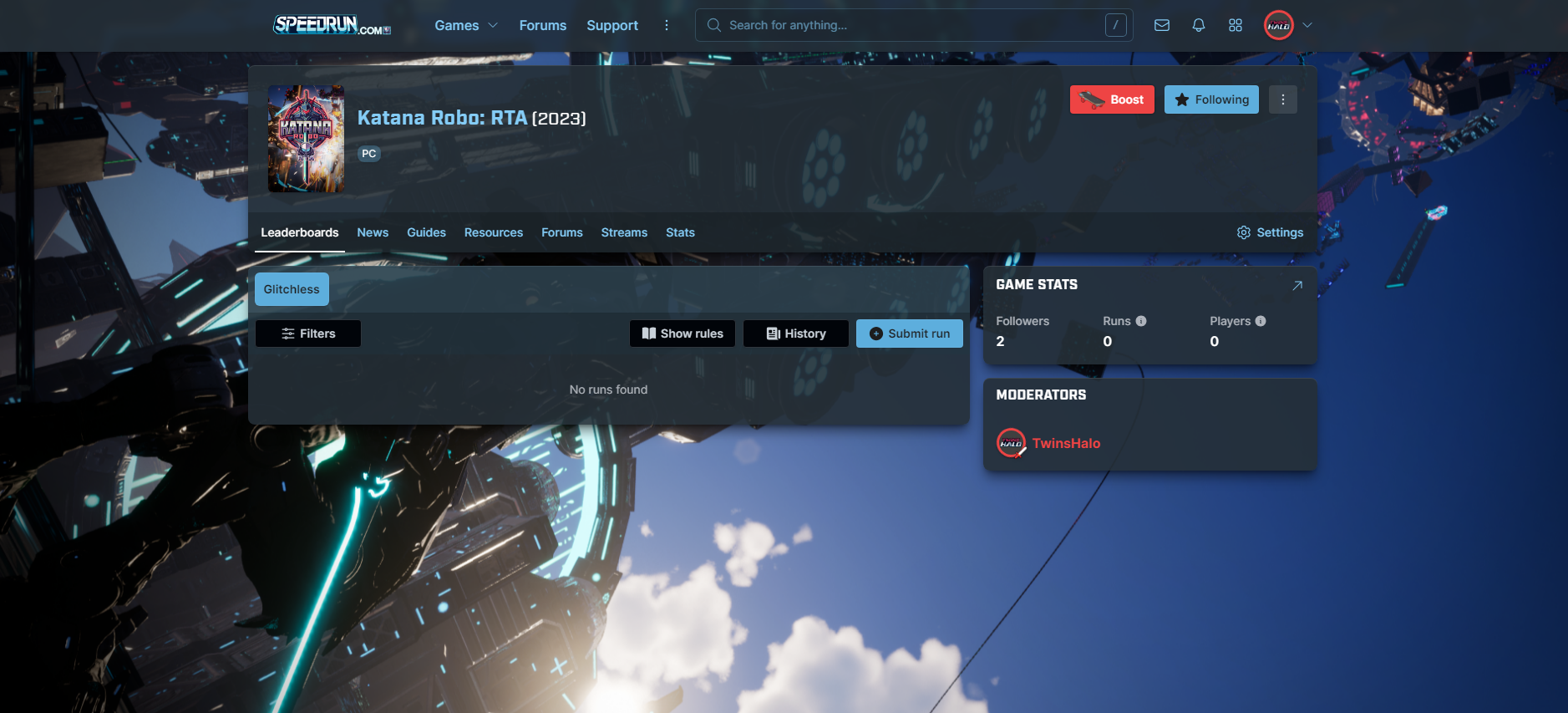Click the Runs info icon
Image resolution: width=1568 pixels, height=713 pixels.
(x=1141, y=321)
